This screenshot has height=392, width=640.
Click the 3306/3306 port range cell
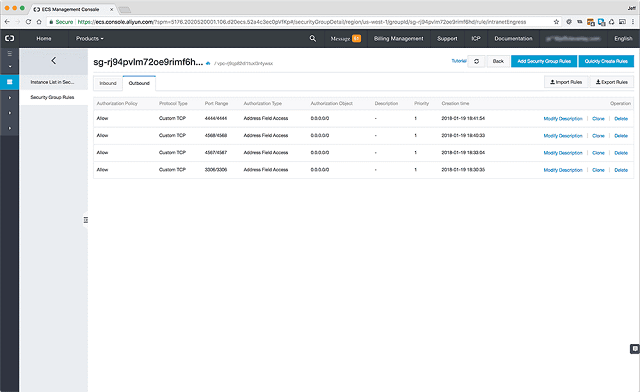tap(216, 169)
